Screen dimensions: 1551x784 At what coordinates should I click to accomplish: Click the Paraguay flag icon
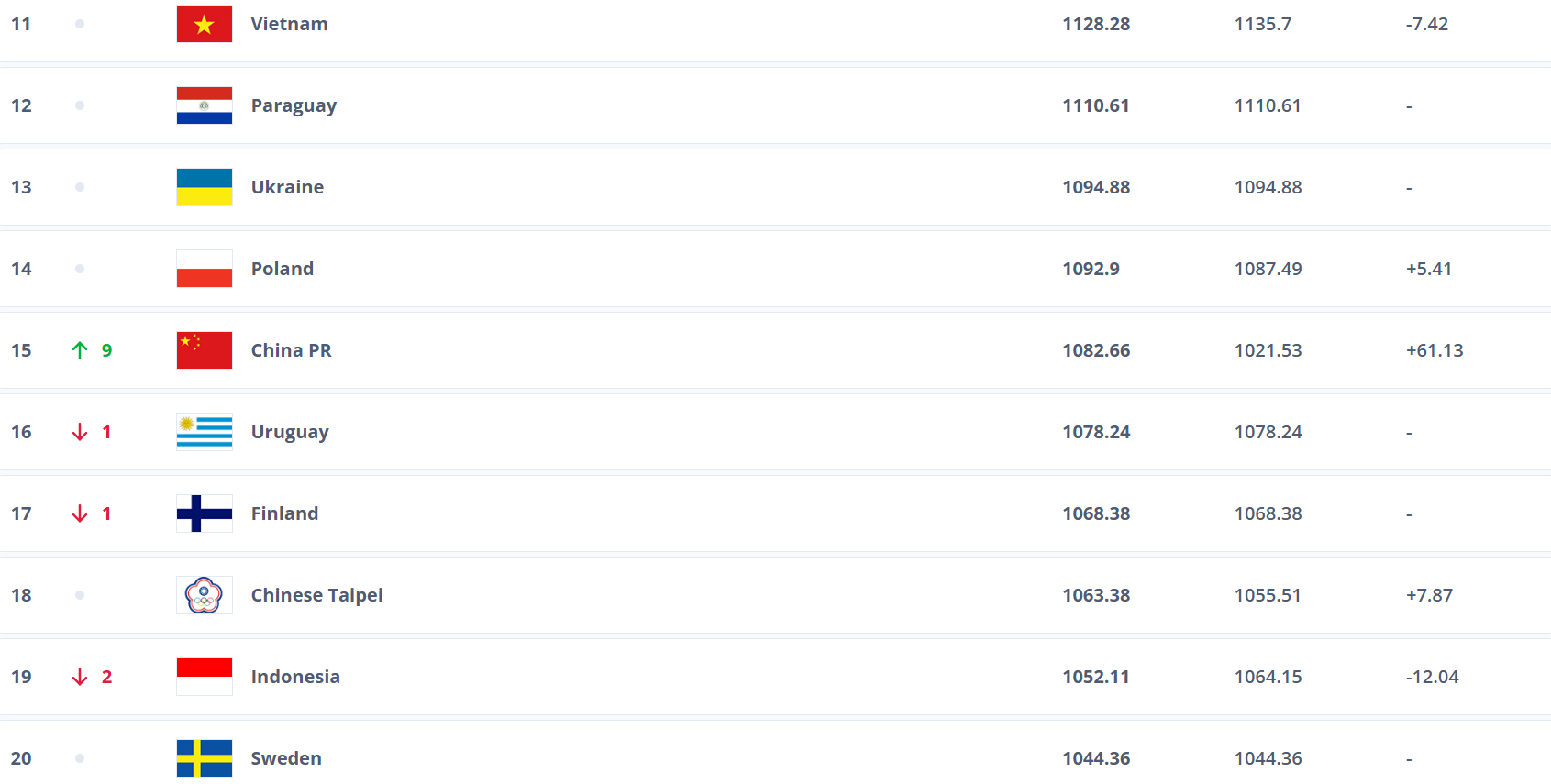(x=204, y=105)
